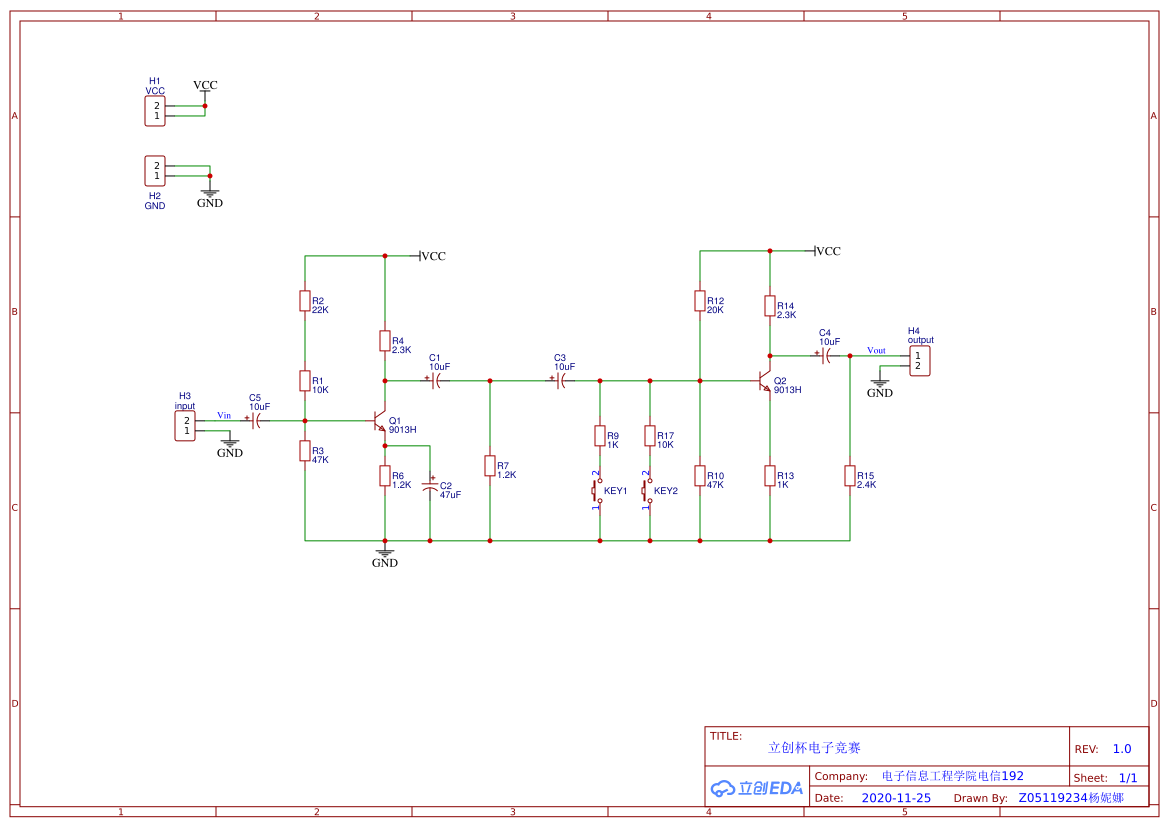The image size is (1169, 827).
Task: Click the 立创EDA logo in title block
Action: pos(756,787)
